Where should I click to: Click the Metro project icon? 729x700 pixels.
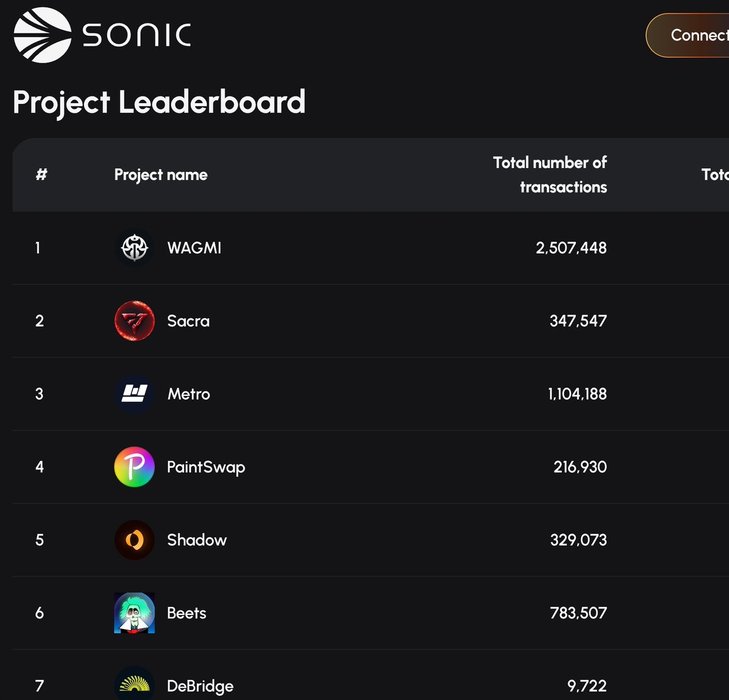134,394
